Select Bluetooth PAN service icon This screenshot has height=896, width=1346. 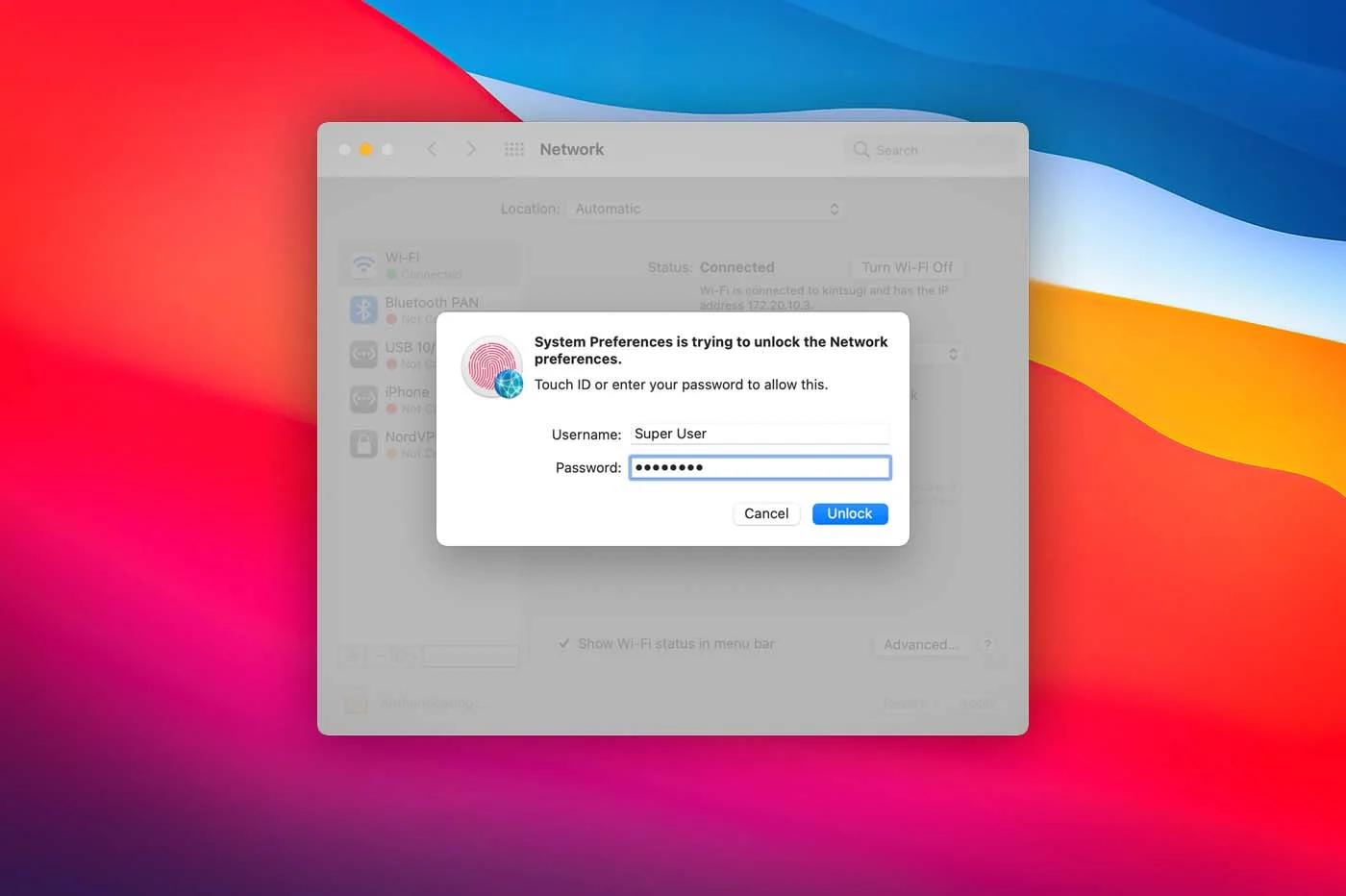pos(363,310)
